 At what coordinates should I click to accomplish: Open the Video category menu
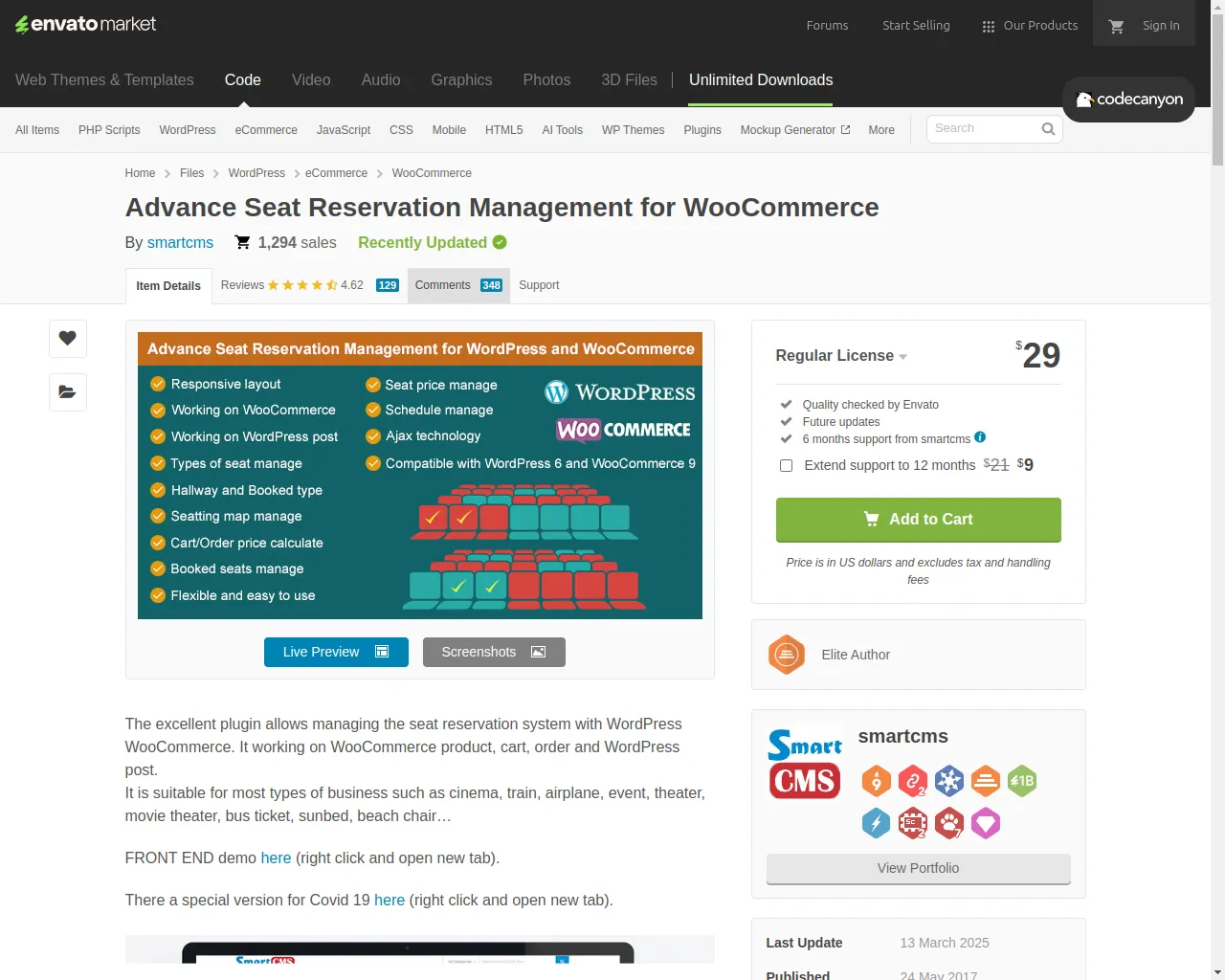[x=311, y=80]
